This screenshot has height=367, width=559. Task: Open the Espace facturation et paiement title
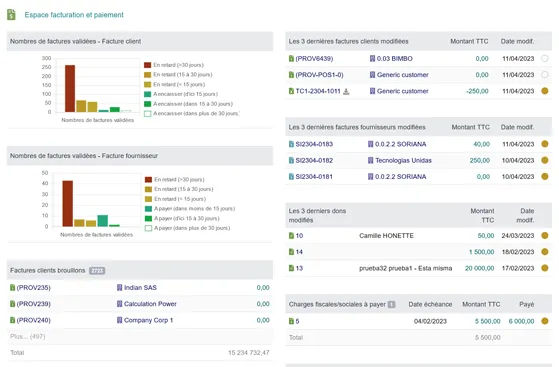click(x=74, y=15)
